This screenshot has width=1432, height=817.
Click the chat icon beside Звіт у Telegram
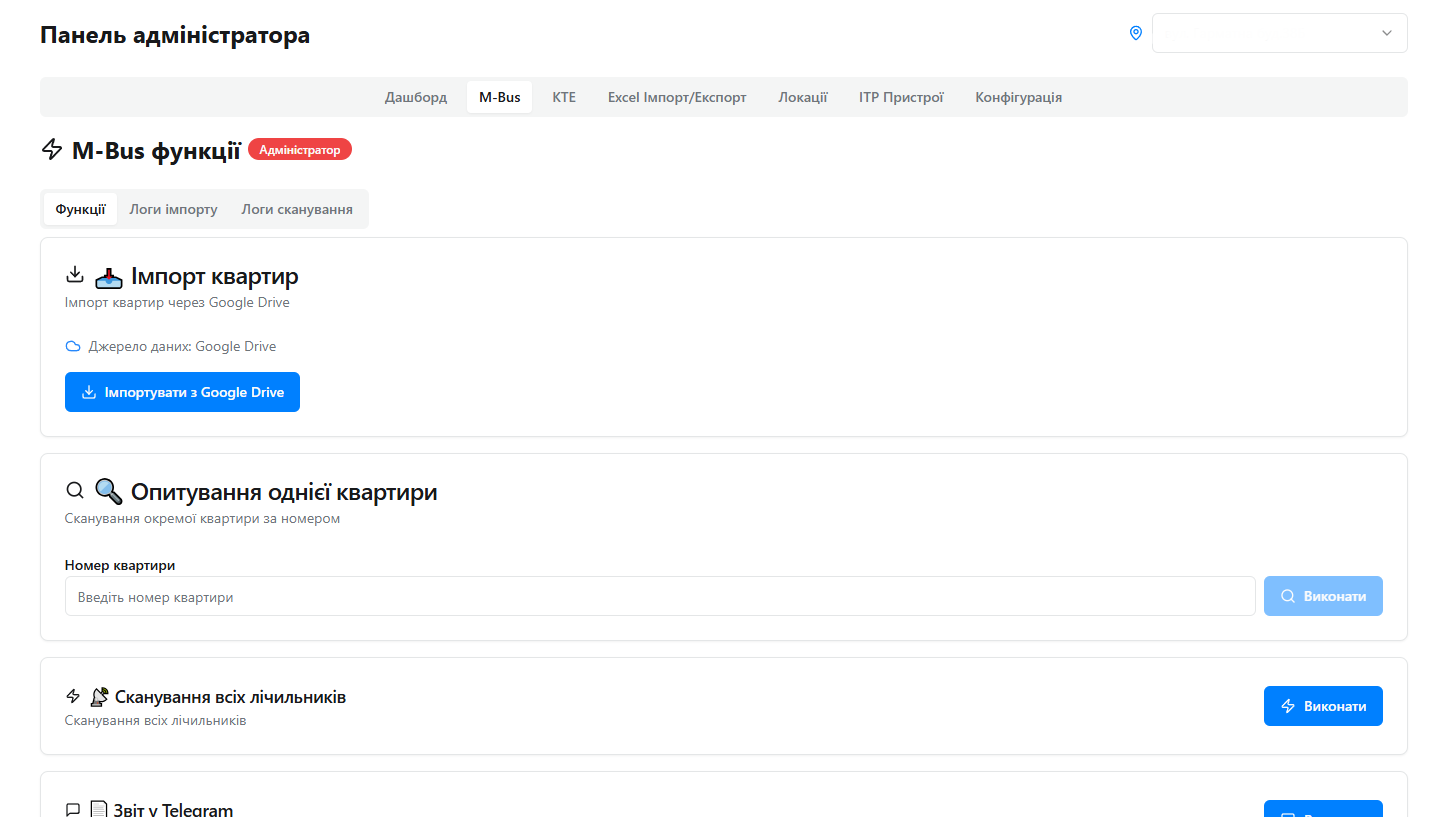[x=73, y=810]
